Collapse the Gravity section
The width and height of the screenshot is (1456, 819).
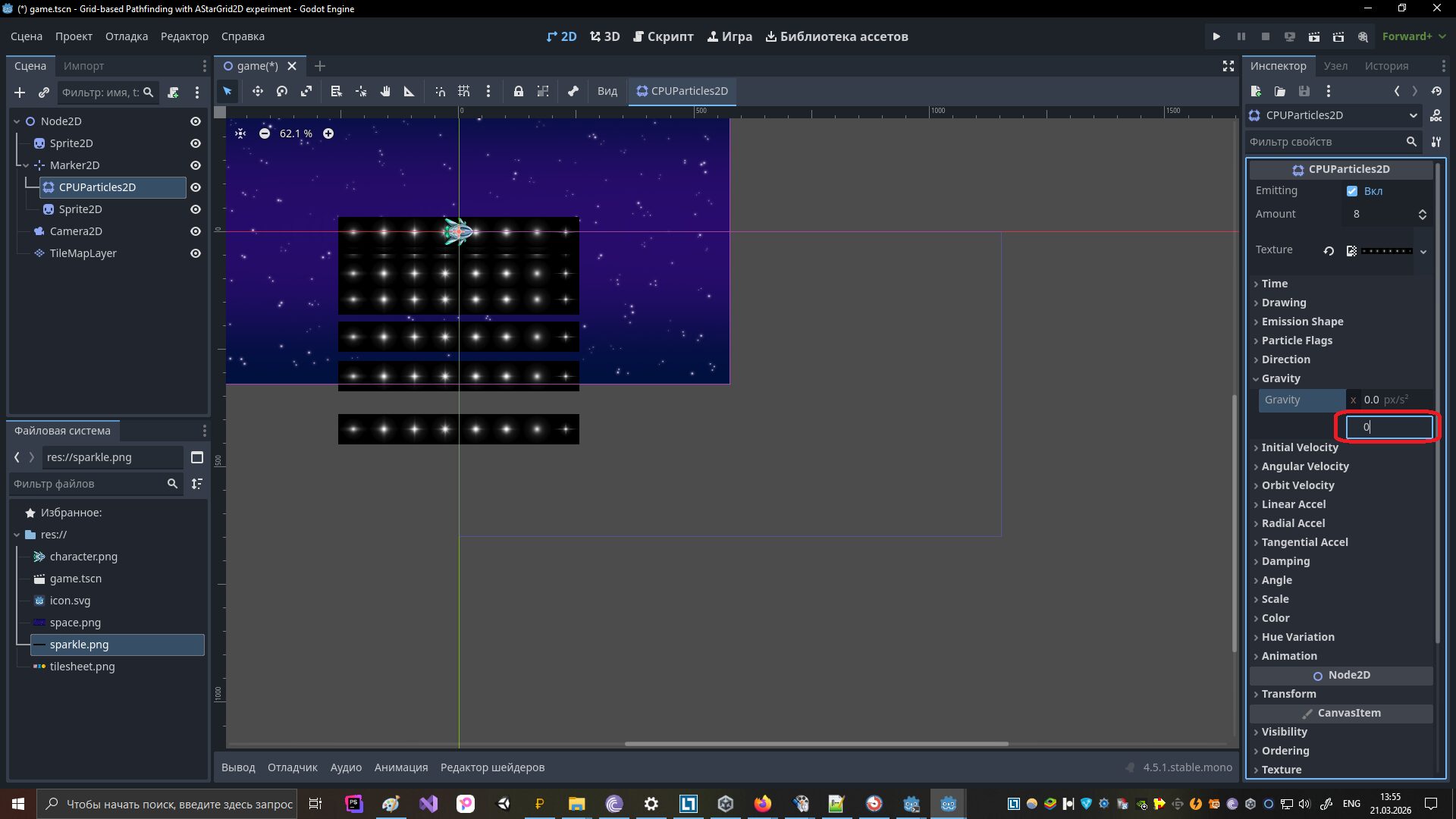coord(1280,378)
